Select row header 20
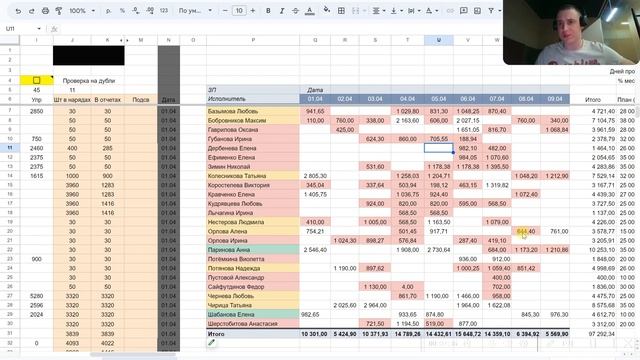This screenshot has height=360, width=640. coord(10,231)
